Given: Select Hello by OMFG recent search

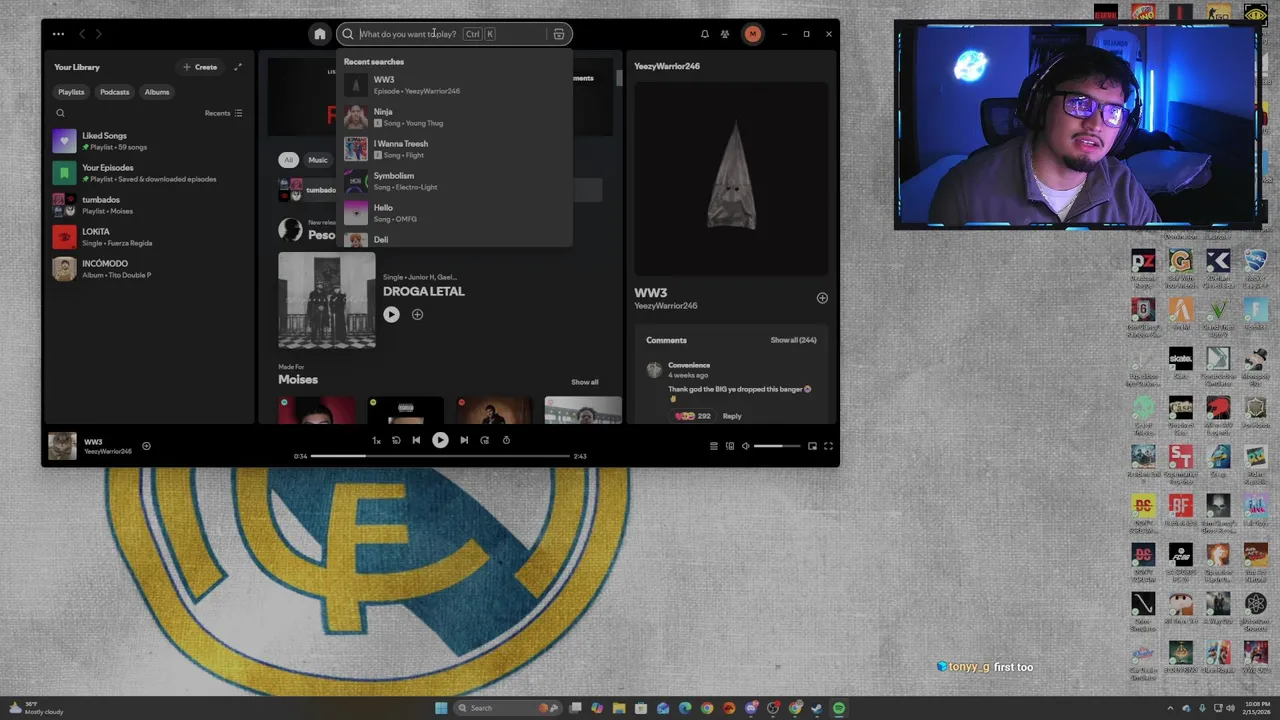Looking at the screenshot, I should point(455,213).
